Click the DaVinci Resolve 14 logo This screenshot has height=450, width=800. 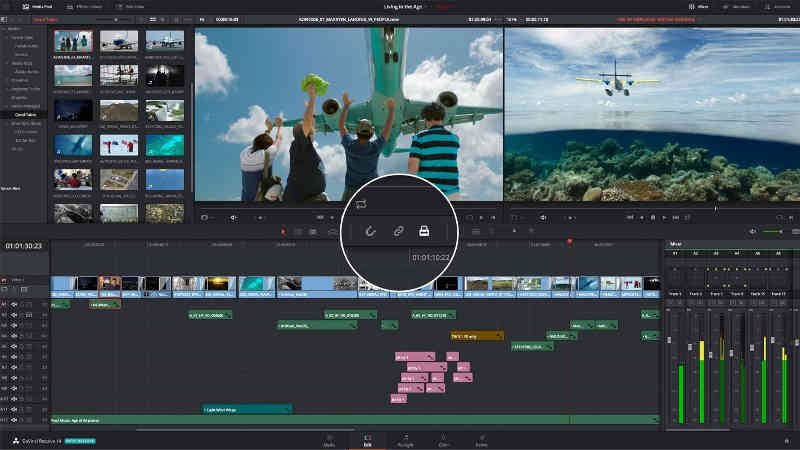point(15,441)
